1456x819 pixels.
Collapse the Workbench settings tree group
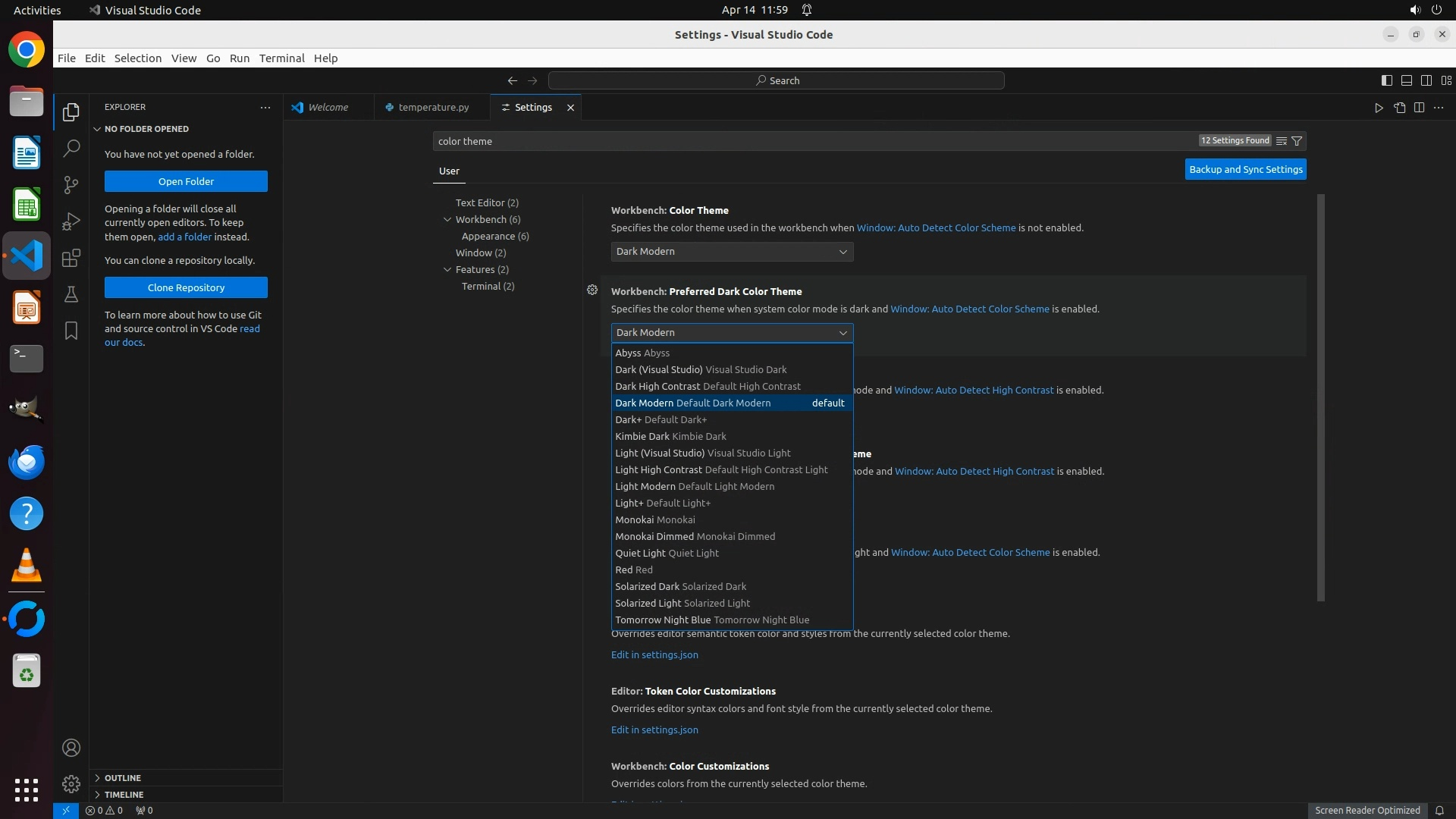pos(447,219)
